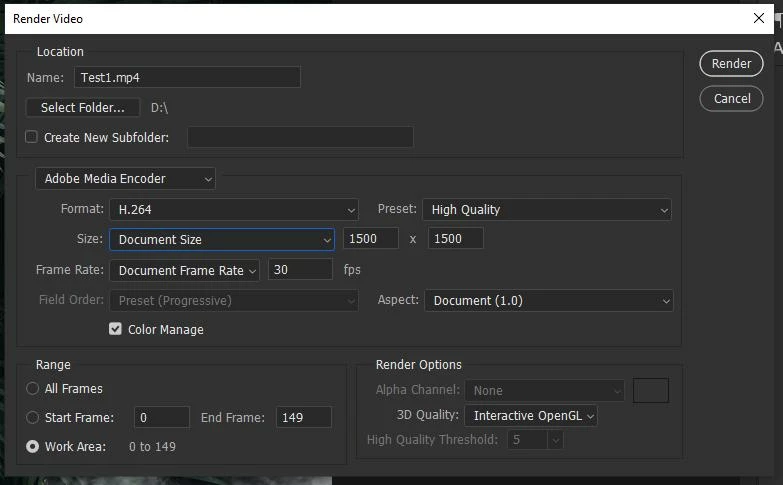Open the Preset dropdown showing High Quality
The width and height of the screenshot is (783, 485).
(x=547, y=209)
